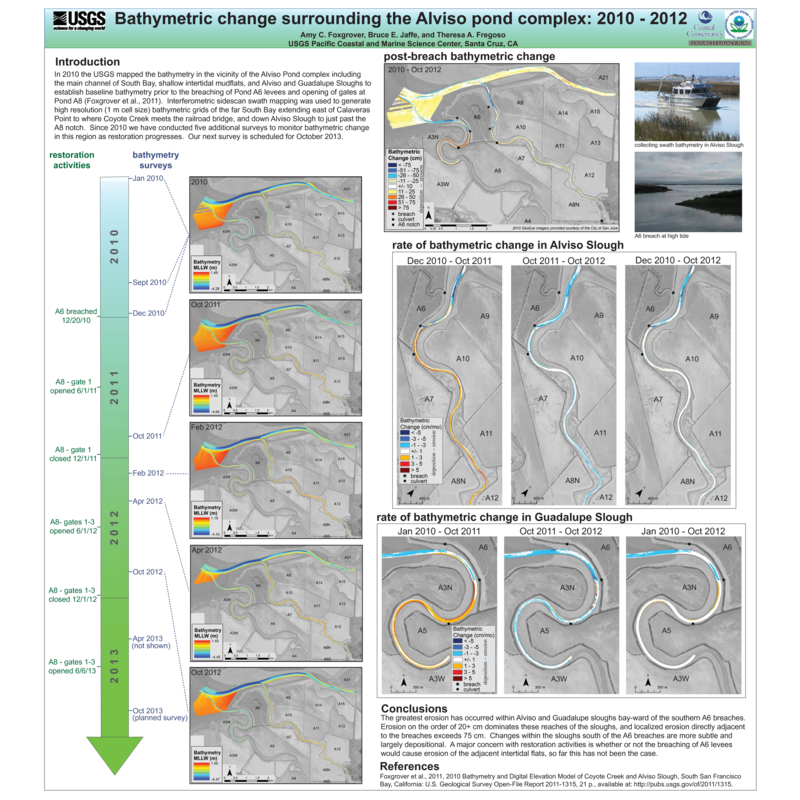Screen dimensions: 800x800
Task: Open the A6 breach at high tide photo
Action: click(x=688, y=192)
